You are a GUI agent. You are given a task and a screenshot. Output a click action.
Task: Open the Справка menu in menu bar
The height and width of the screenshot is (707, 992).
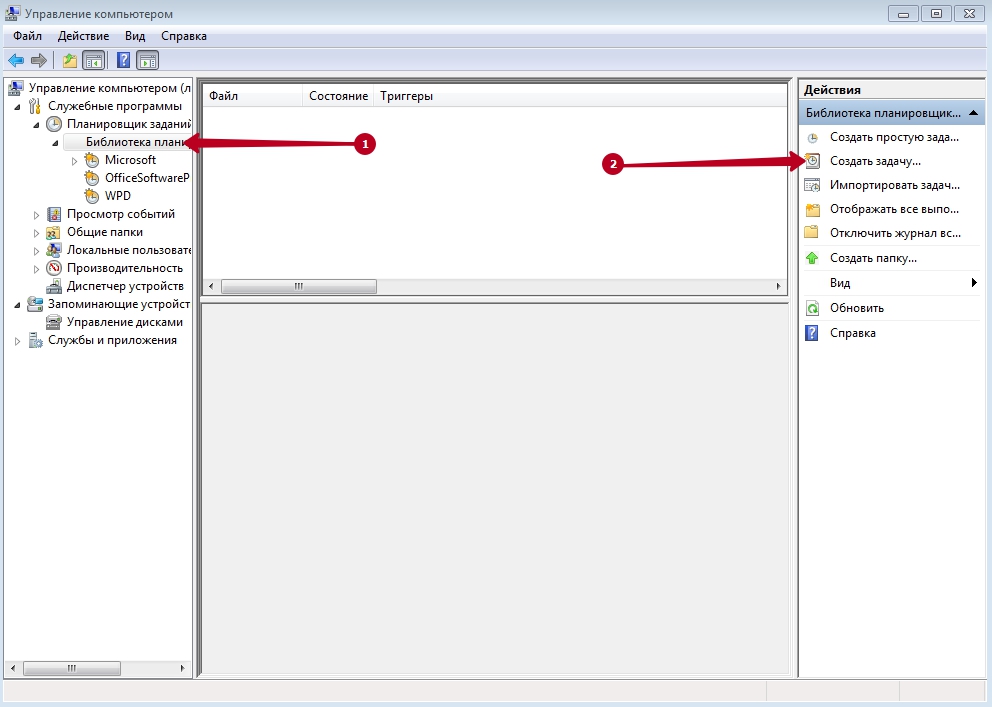coord(183,36)
